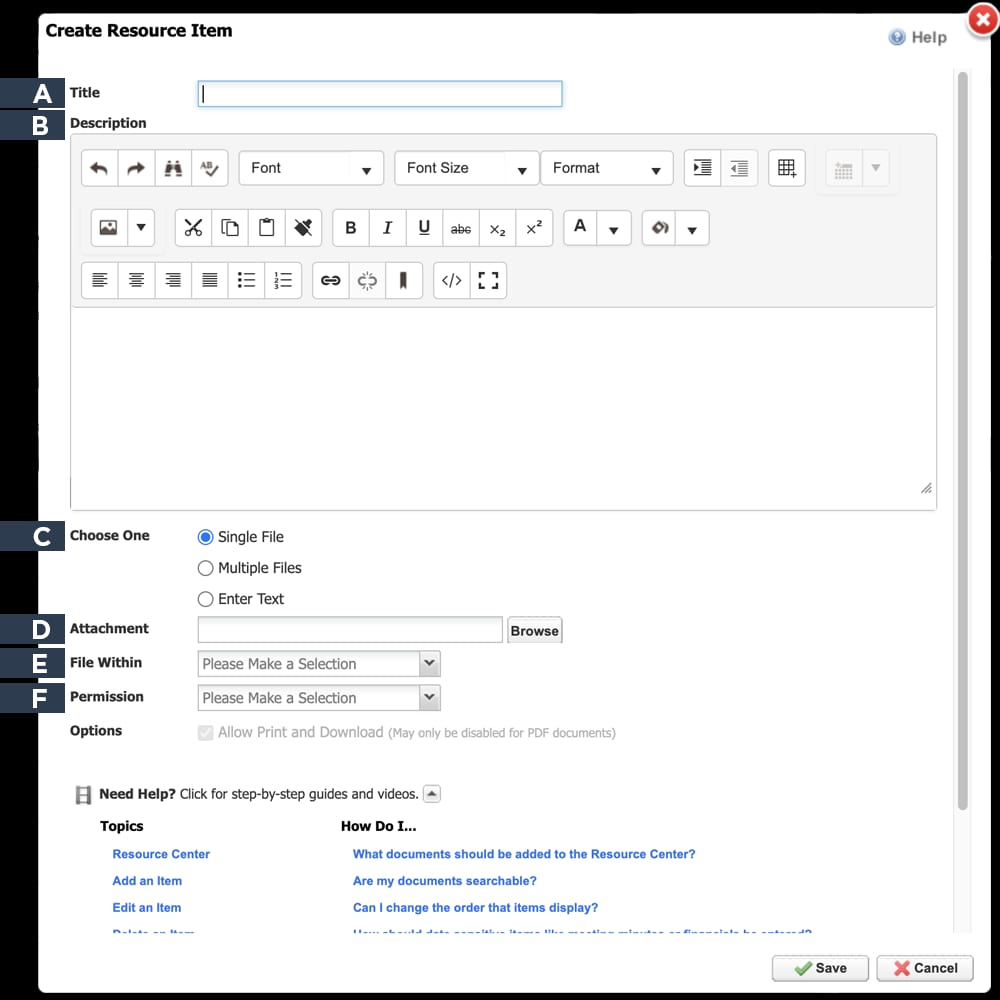Screen dimensions: 1000x1000
Task: Open the Font dropdown
Action: [x=311, y=168]
